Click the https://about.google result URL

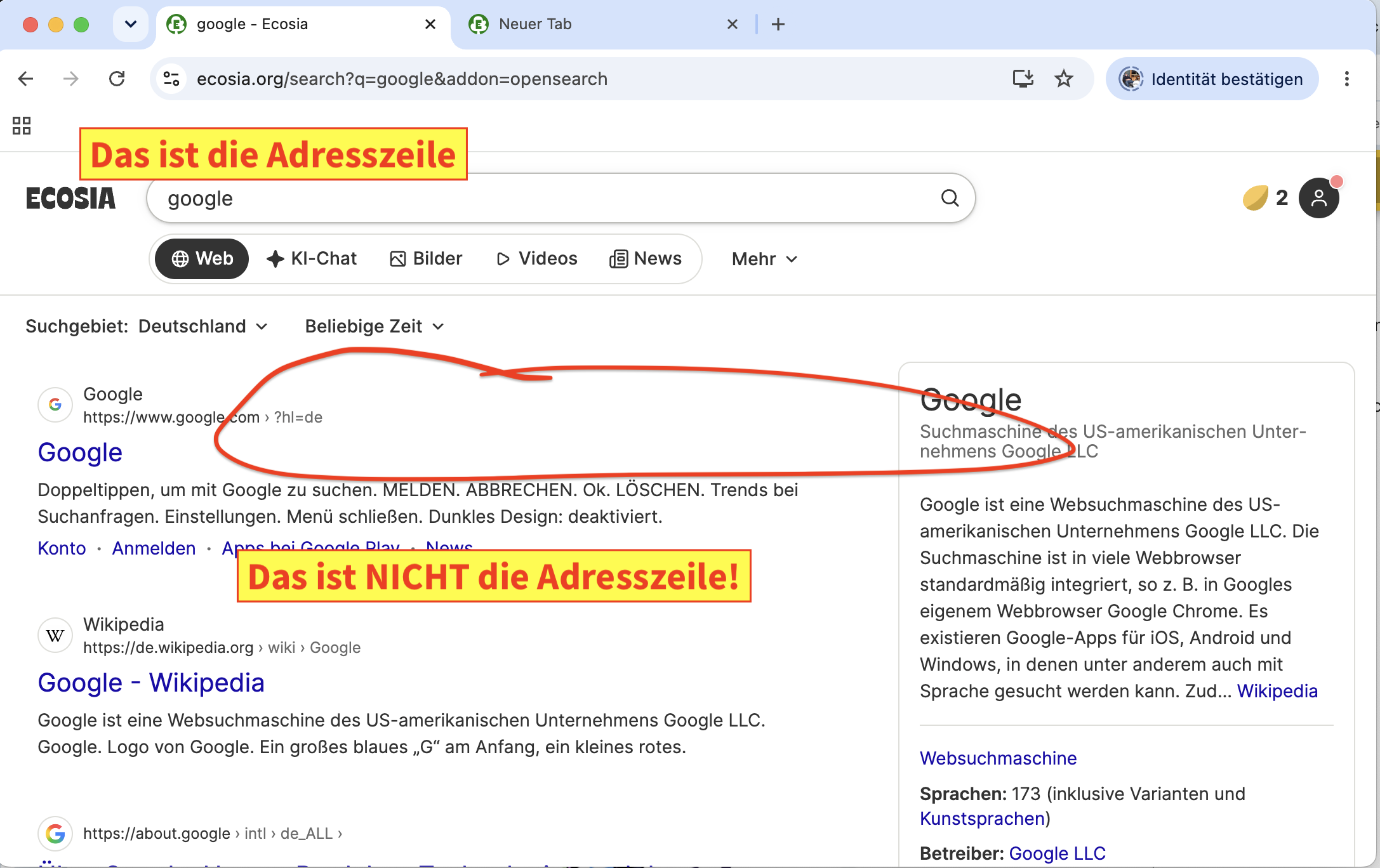pos(213,833)
